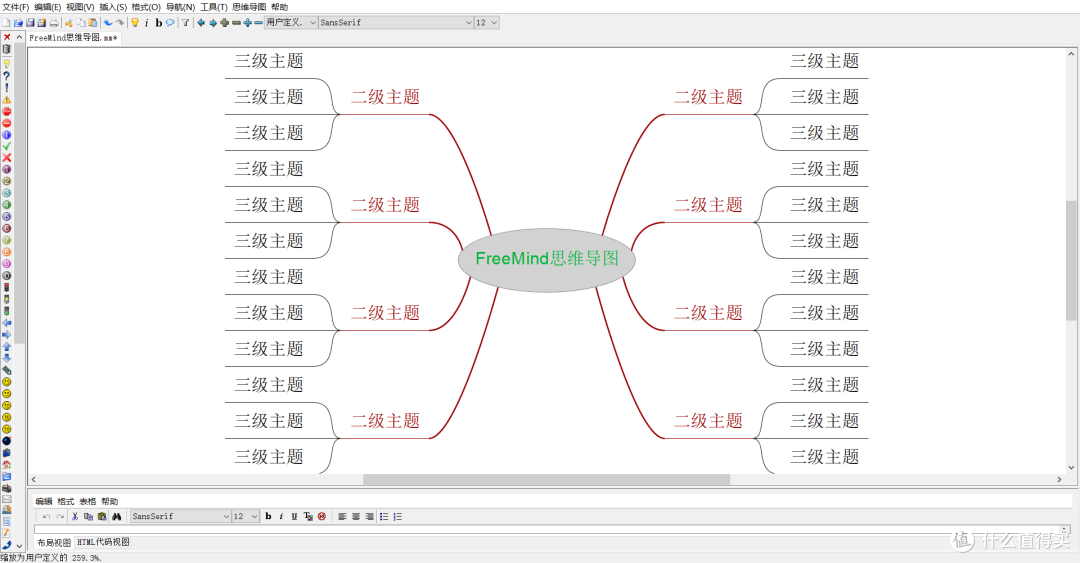This screenshot has height=563, width=1080.
Task: Open the 视图(V) menu
Action: tap(80, 7)
